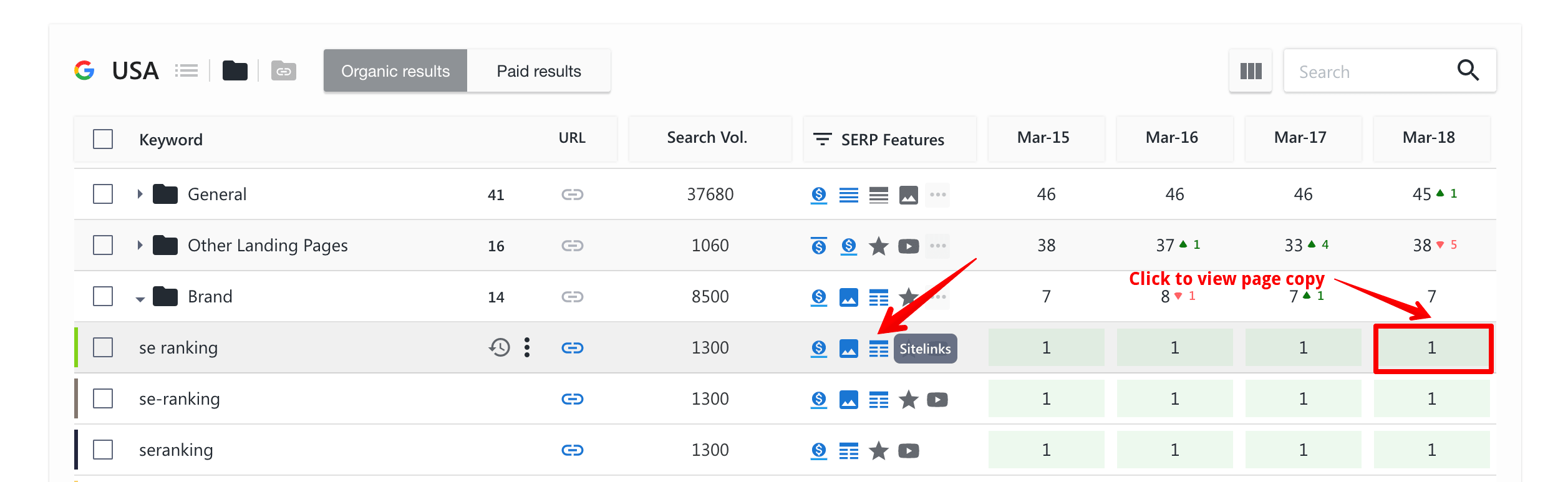Click the image pack icon in Brand row
1568x482 pixels.
click(x=849, y=297)
